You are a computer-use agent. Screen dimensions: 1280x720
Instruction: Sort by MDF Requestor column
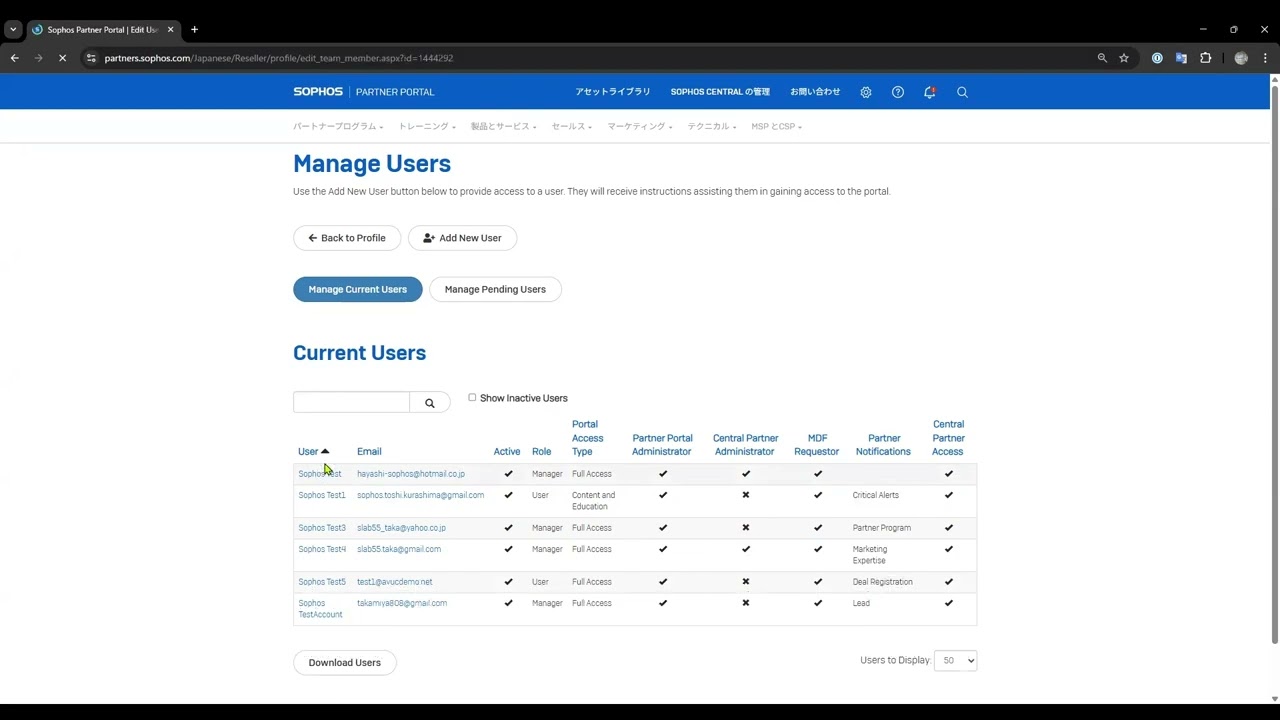(817, 445)
